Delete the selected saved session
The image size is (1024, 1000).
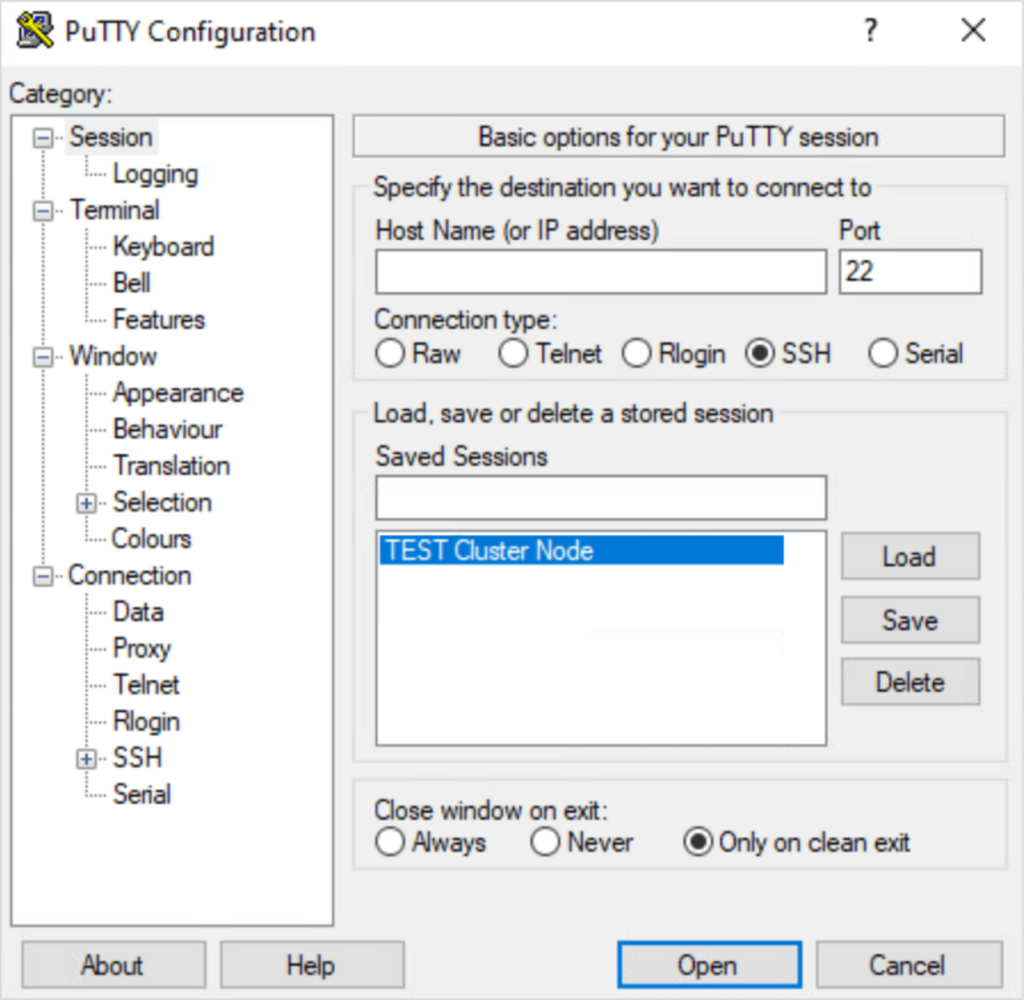(909, 683)
